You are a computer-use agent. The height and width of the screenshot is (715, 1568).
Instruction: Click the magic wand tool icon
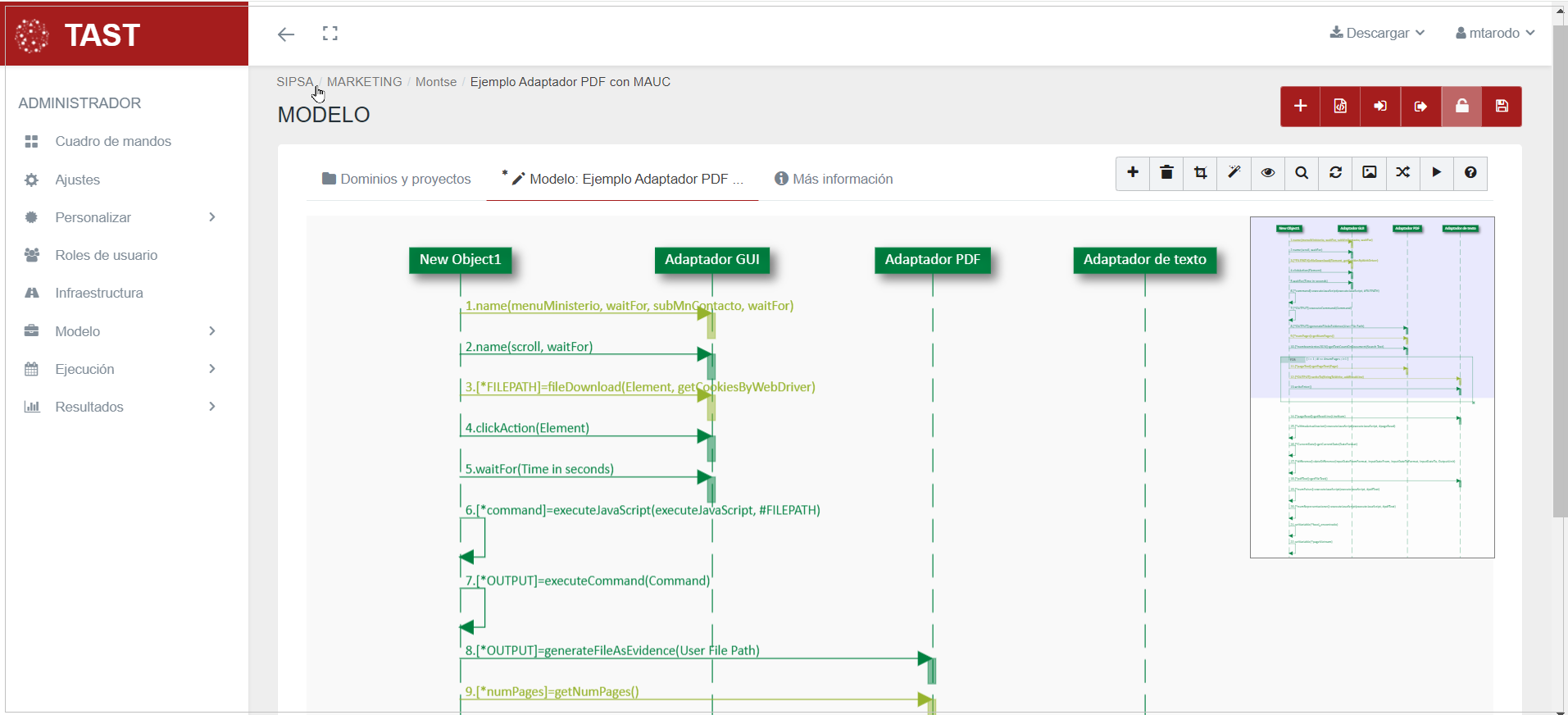click(x=1234, y=173)
